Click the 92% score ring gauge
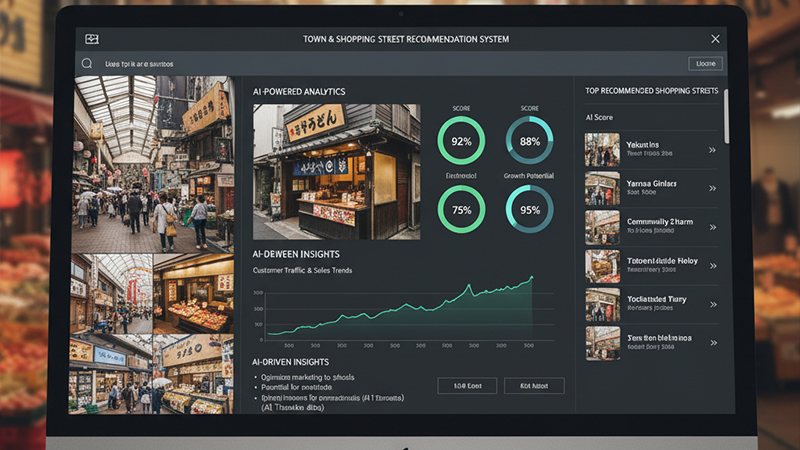The image size is (800, 450). (x=461, y=141)
